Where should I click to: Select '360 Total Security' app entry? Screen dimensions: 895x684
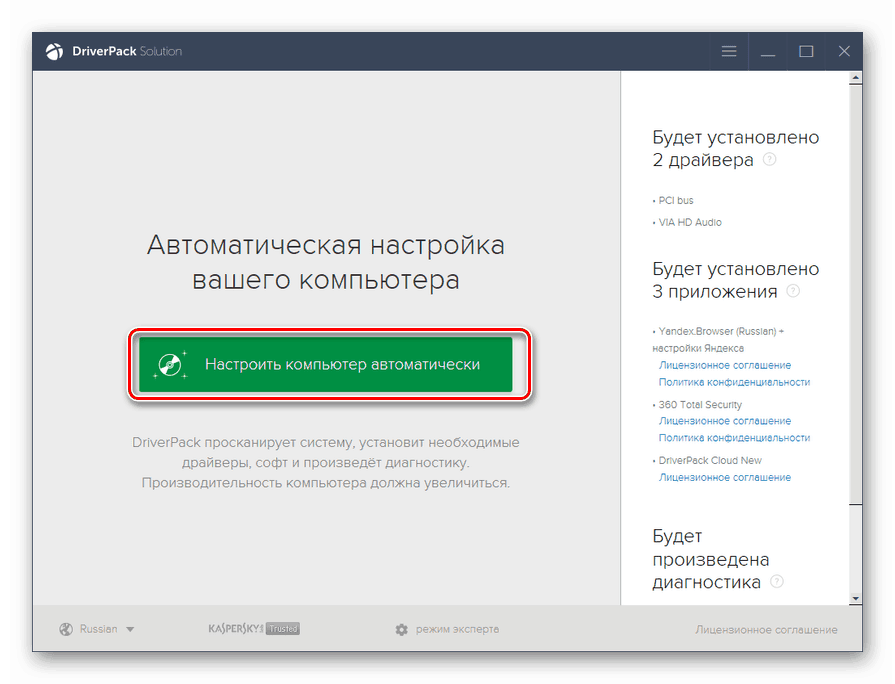coord(700,405)
